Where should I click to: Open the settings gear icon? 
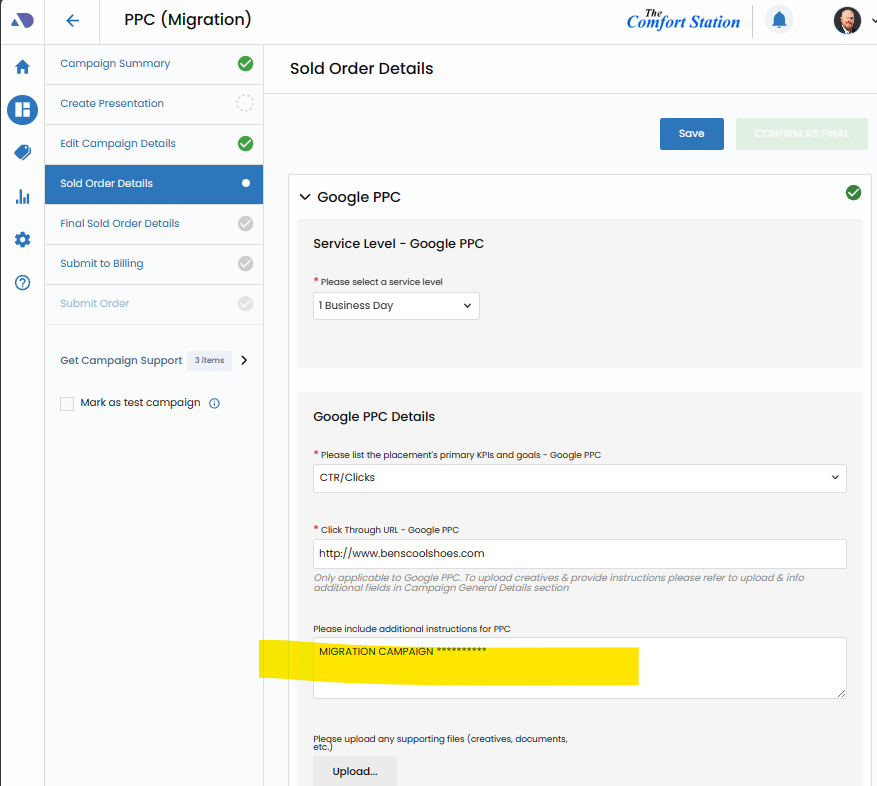click(x=22, y=240)
